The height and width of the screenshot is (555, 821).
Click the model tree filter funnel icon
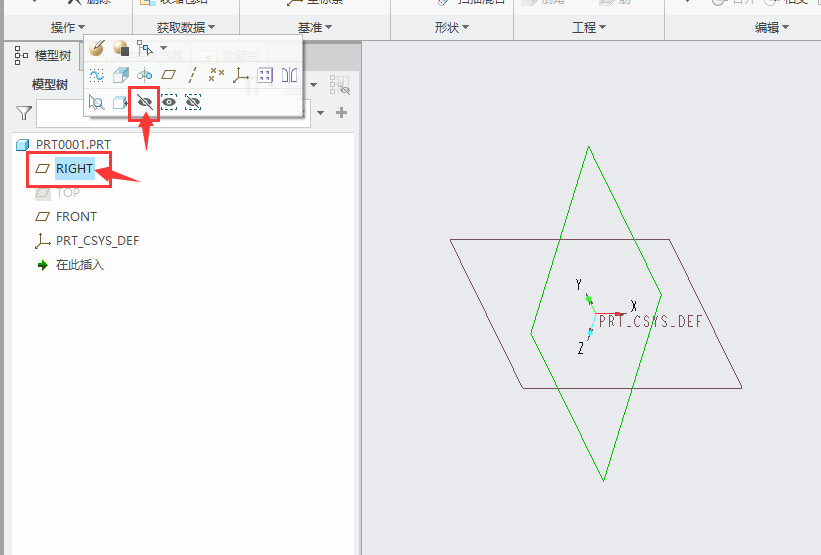[x=24, y=113]
